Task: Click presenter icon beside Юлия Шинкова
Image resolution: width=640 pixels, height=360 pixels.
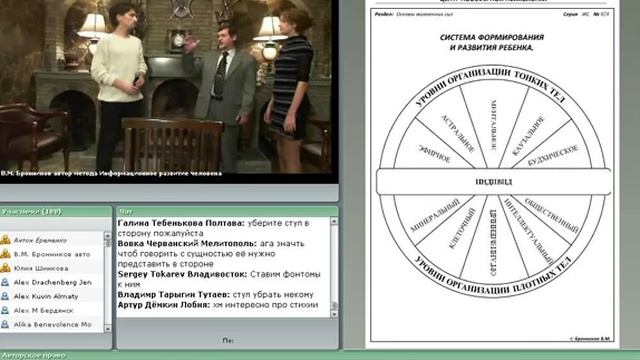Action: click(5, 268)
